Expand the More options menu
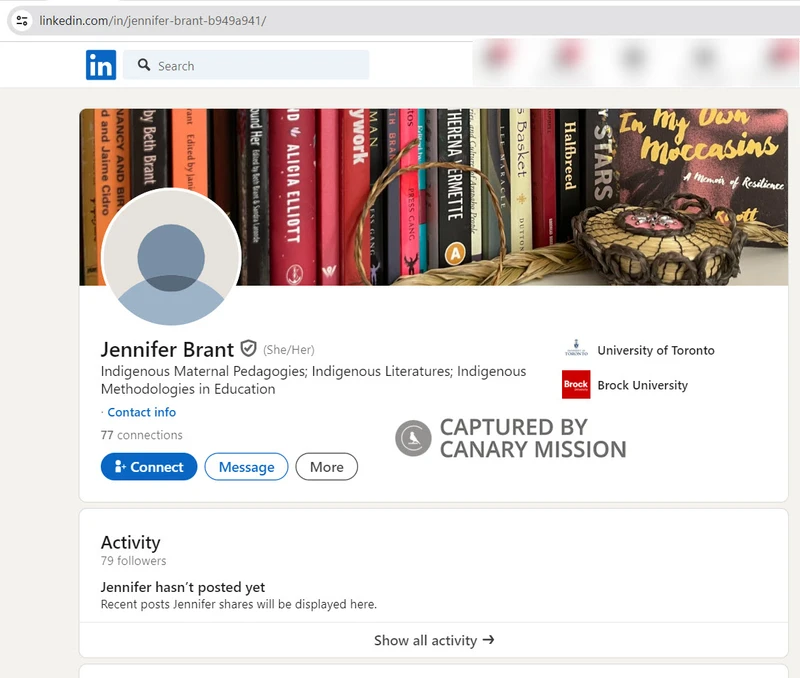The height and width of the screenshot is (678, 800). 326,467
